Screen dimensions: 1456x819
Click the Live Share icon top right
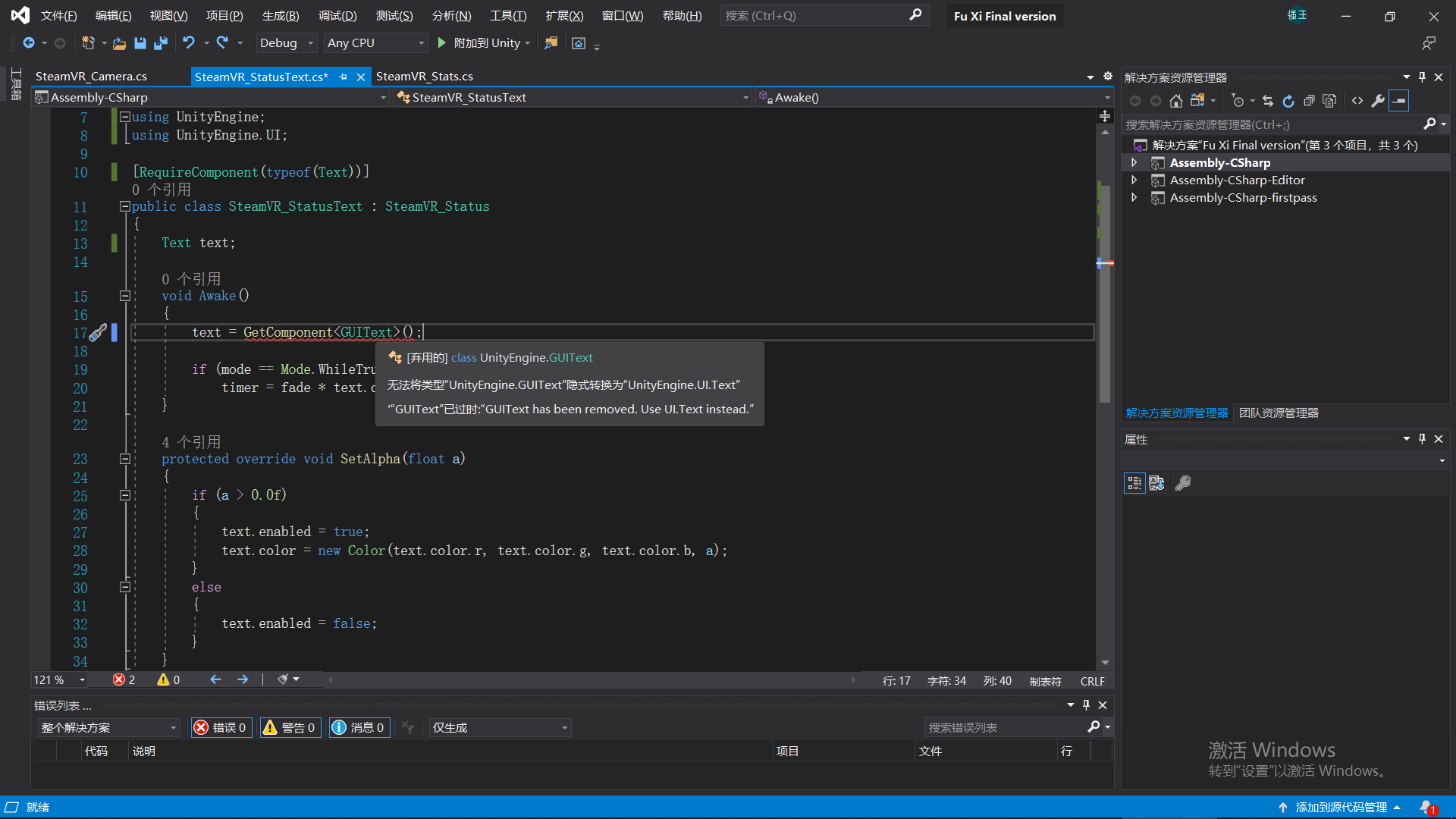point(1429,43)
